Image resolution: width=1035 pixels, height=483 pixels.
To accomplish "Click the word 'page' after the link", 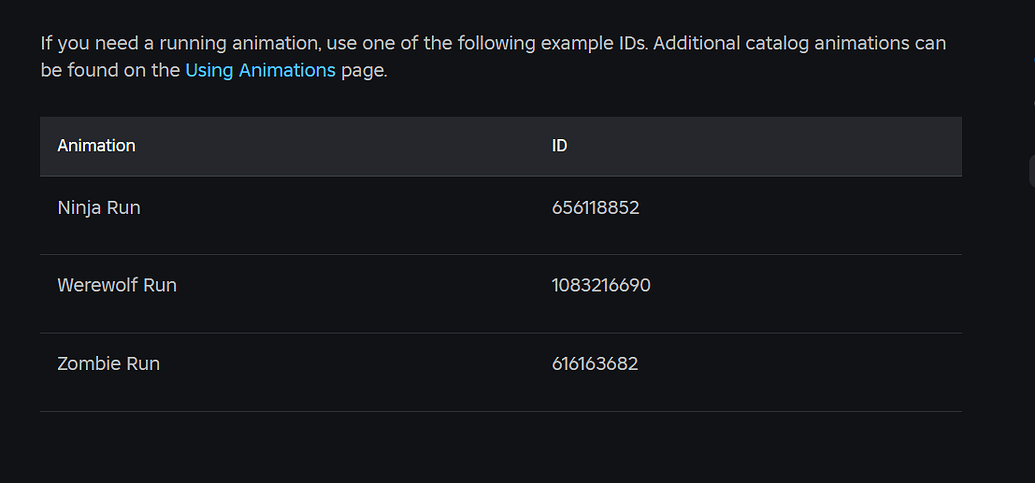I will tap(361, 71).
